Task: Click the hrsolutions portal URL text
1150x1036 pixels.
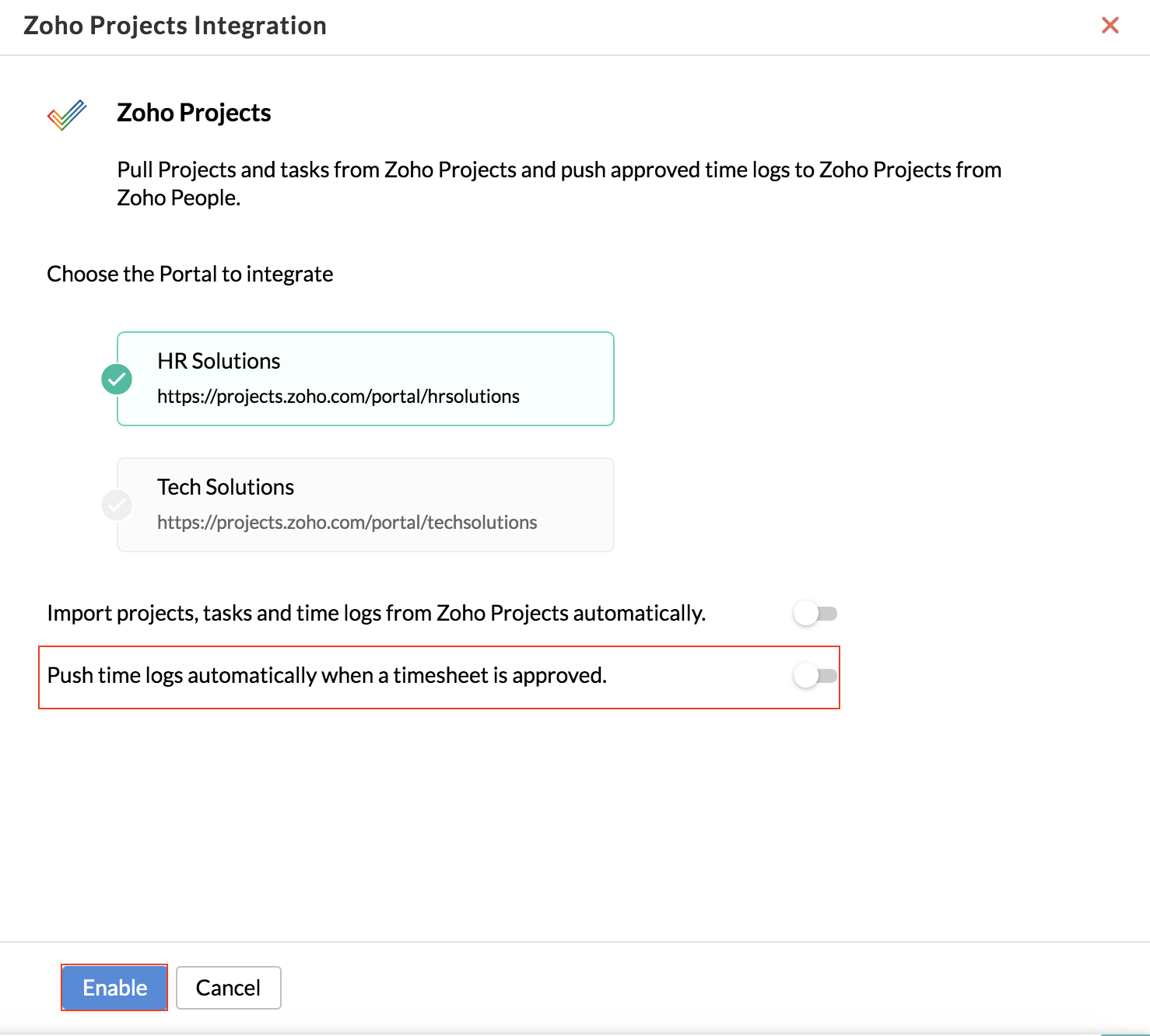Action: 338,397
